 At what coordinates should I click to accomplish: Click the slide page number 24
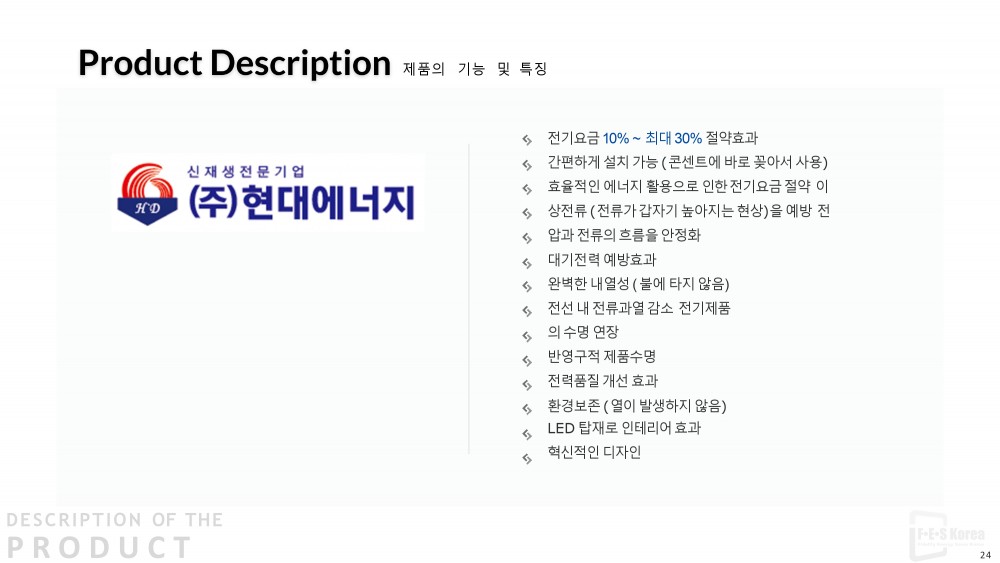pyautogui.click(x=985, y=555)
